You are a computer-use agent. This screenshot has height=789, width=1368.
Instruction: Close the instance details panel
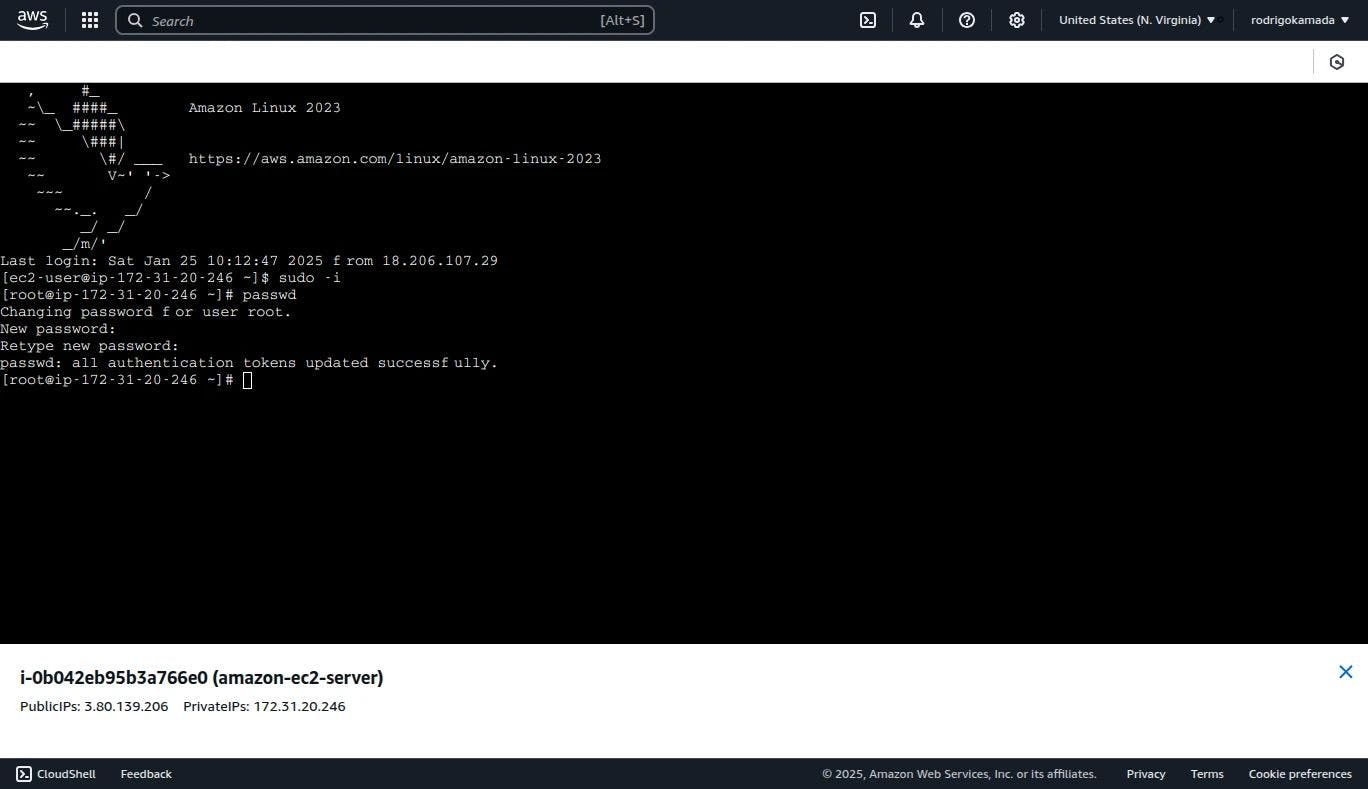pos(1346,672)
